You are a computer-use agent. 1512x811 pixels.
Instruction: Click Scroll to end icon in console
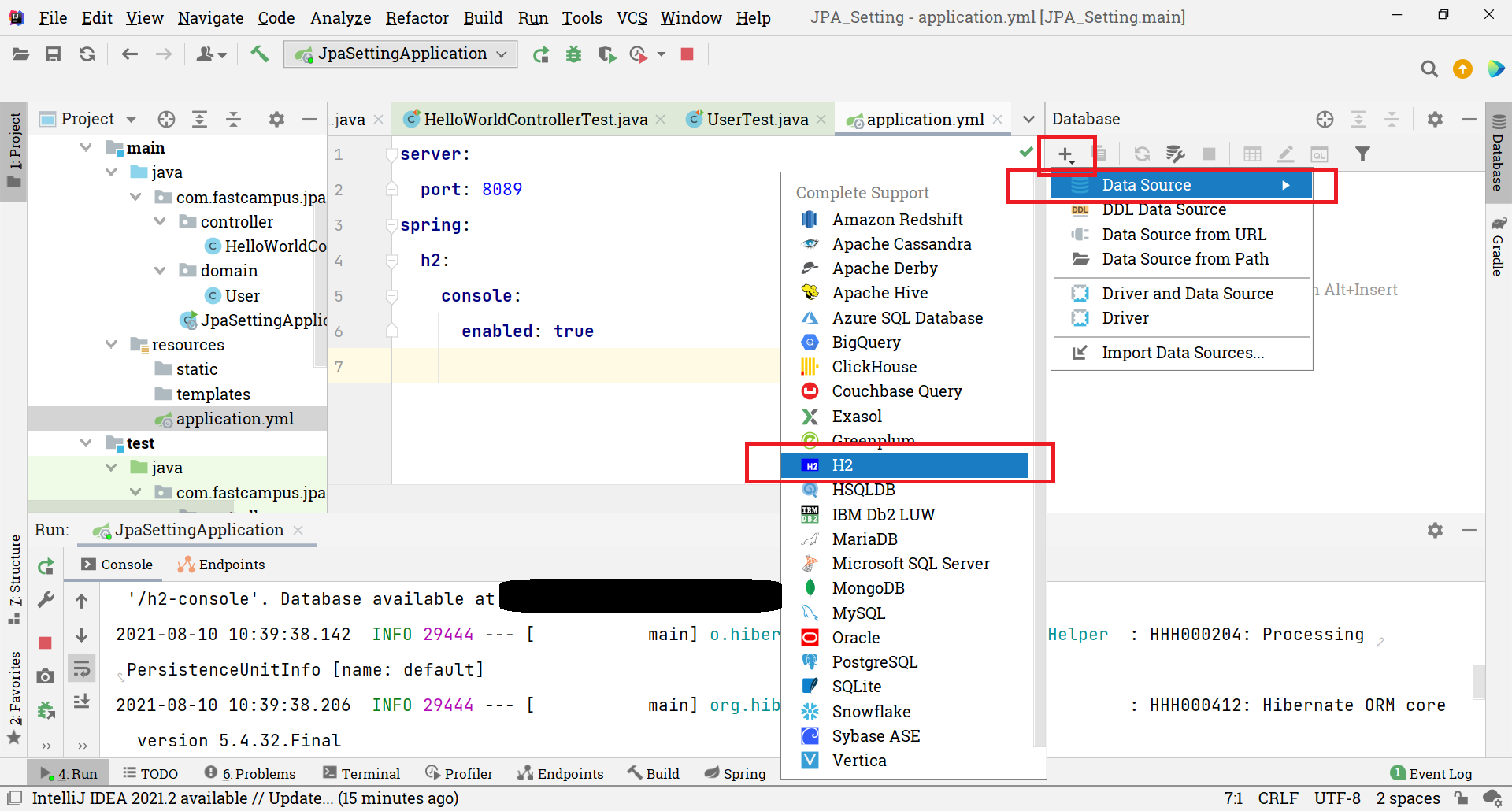(x=81, y=702)
